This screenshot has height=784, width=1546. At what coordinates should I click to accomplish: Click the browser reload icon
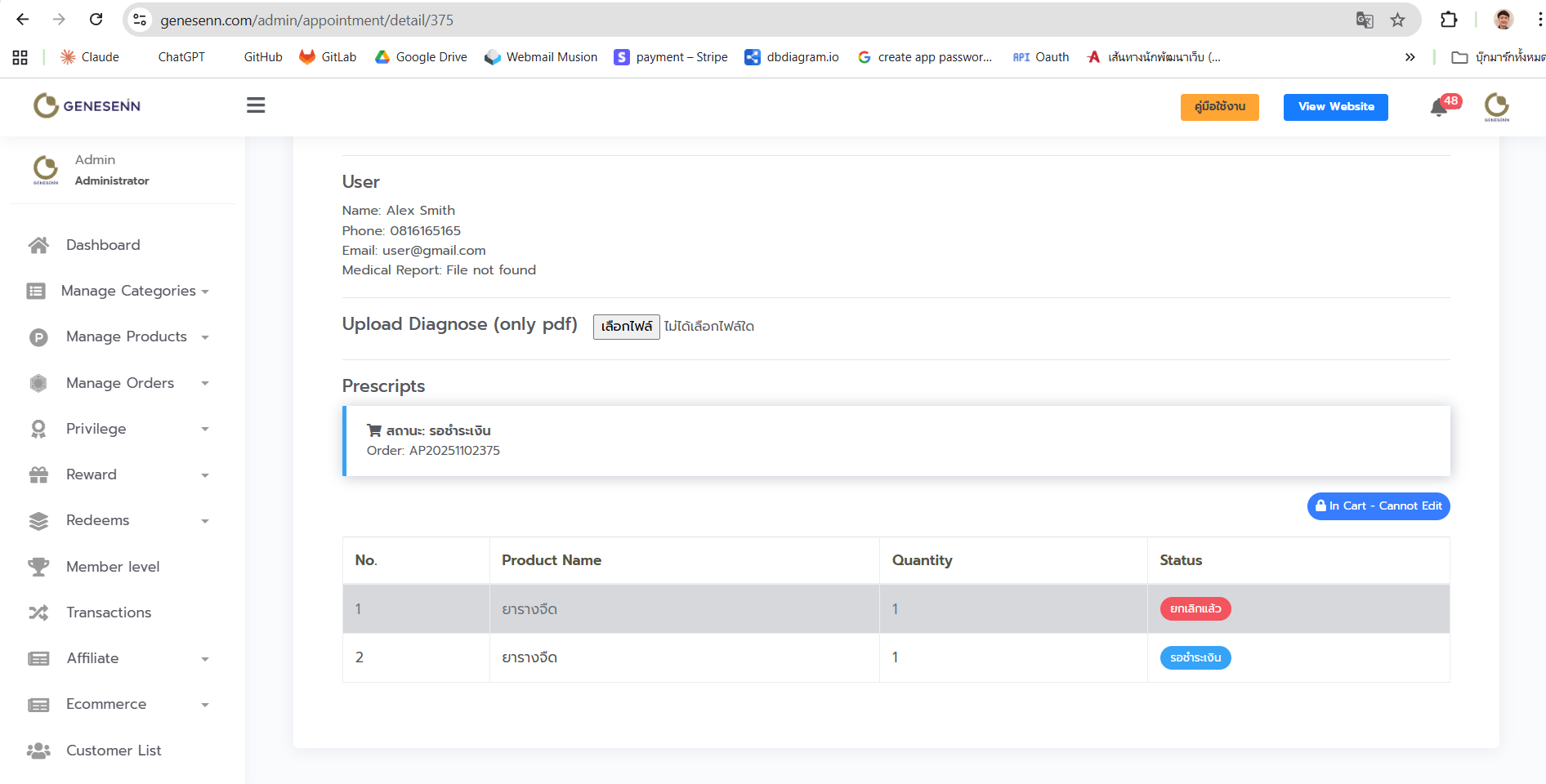pyautogui.click(x=96, y=20)
